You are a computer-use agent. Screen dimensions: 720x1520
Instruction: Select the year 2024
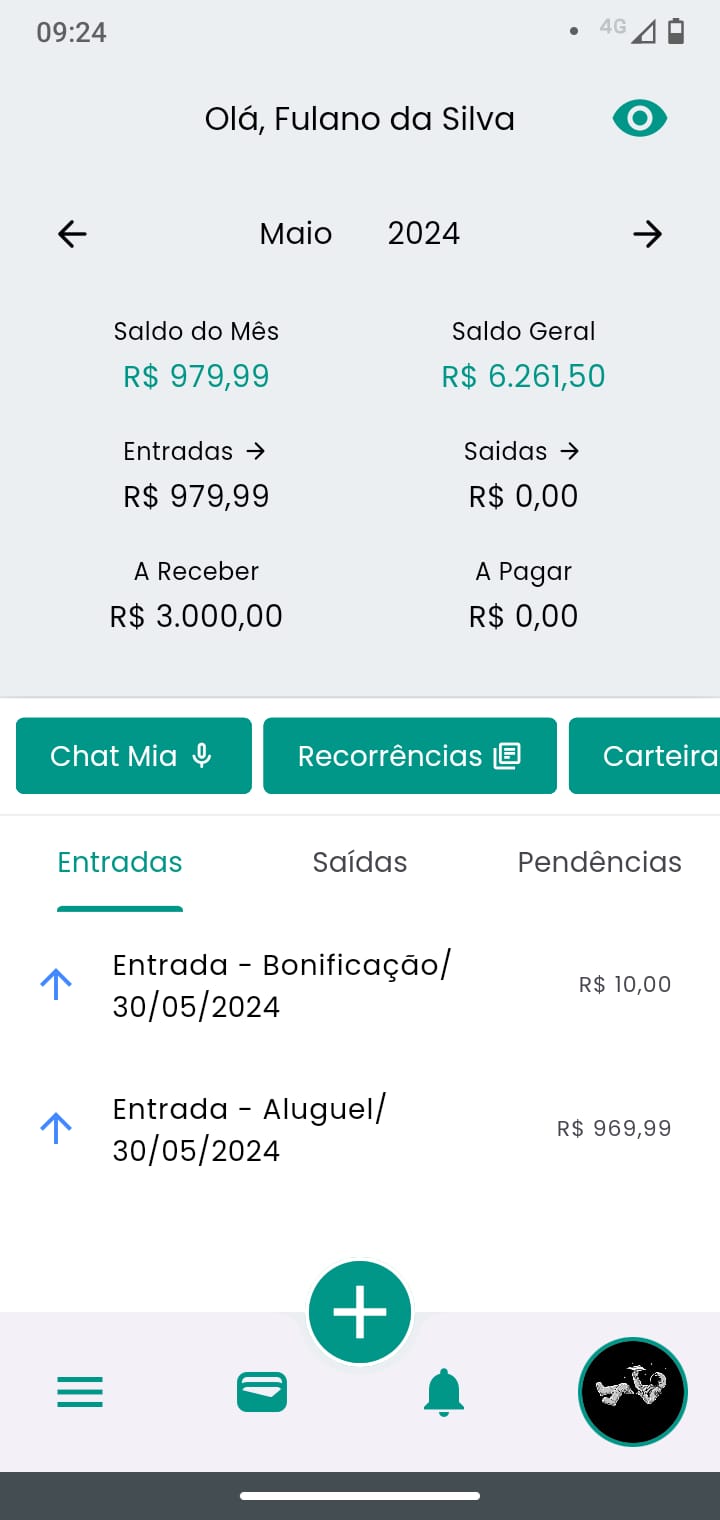point(424,234)
